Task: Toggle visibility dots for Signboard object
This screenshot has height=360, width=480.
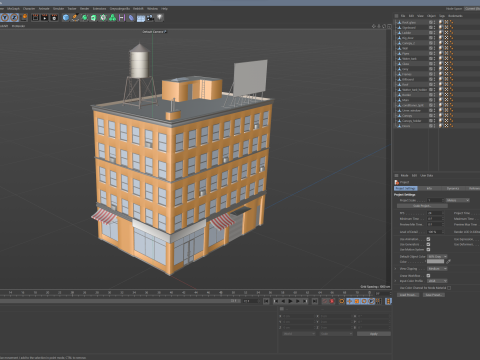Action: click(x=434, y=28)
